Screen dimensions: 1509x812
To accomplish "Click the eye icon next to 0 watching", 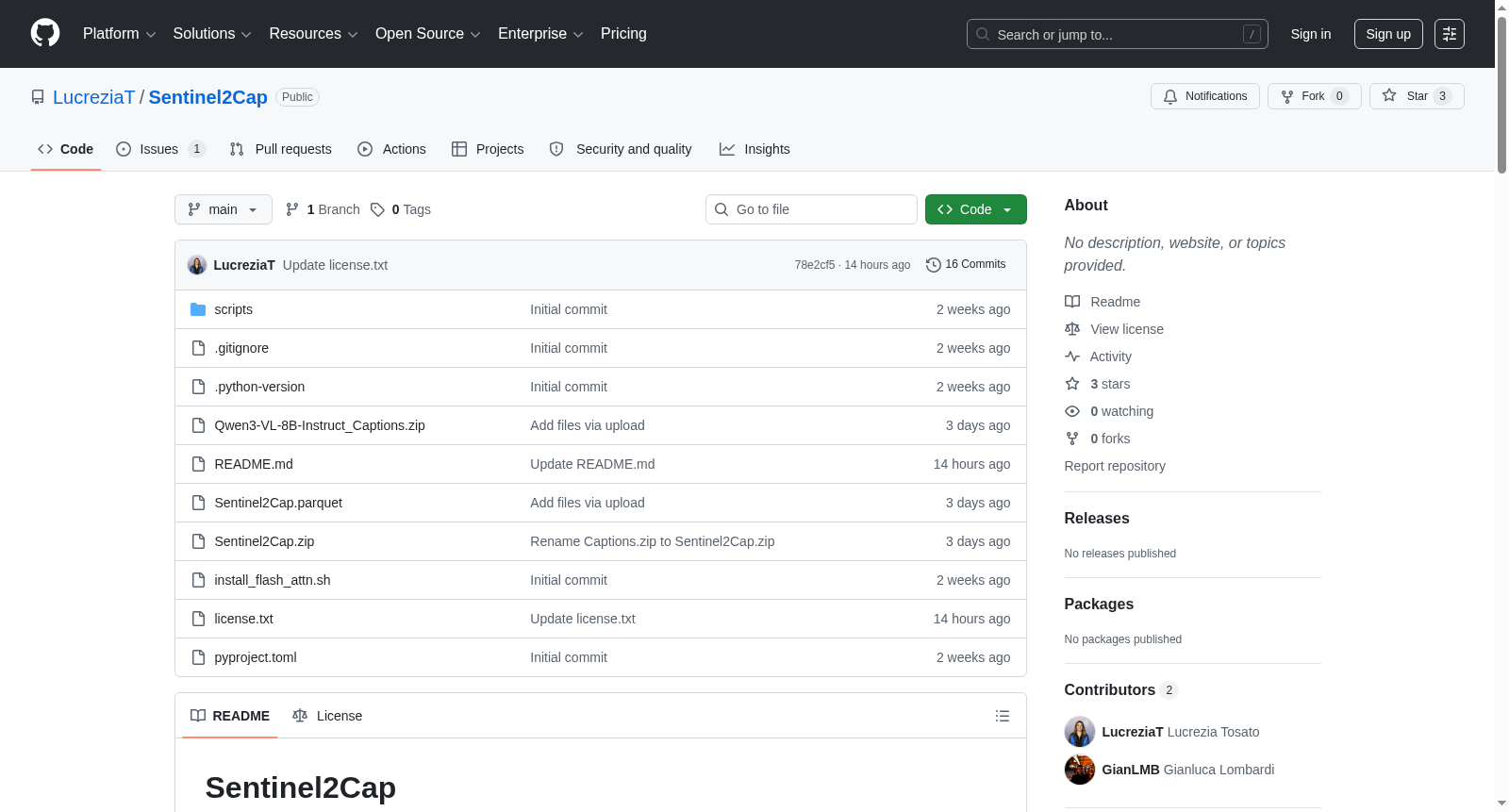I will click(1072, 411).
